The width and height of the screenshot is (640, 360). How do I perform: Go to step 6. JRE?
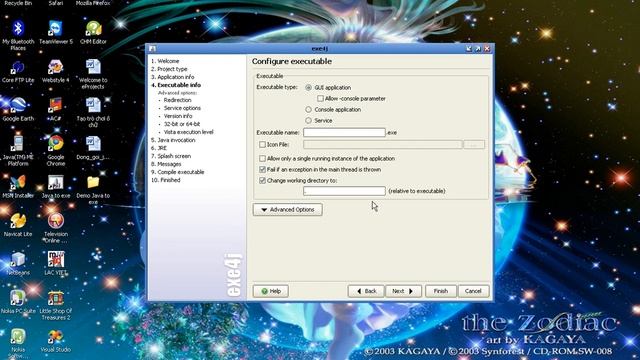click(x=159, y=148)
